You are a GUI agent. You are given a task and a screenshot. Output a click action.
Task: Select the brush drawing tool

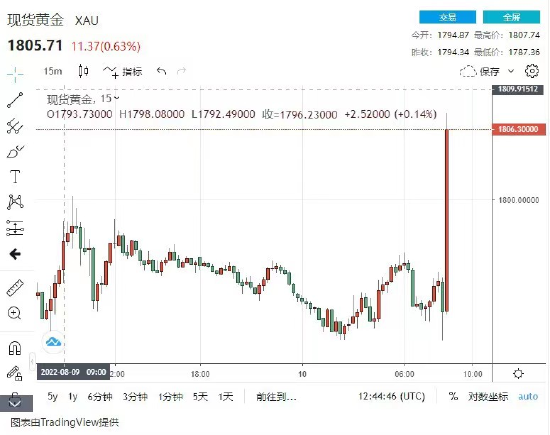[x=15, y=152]
